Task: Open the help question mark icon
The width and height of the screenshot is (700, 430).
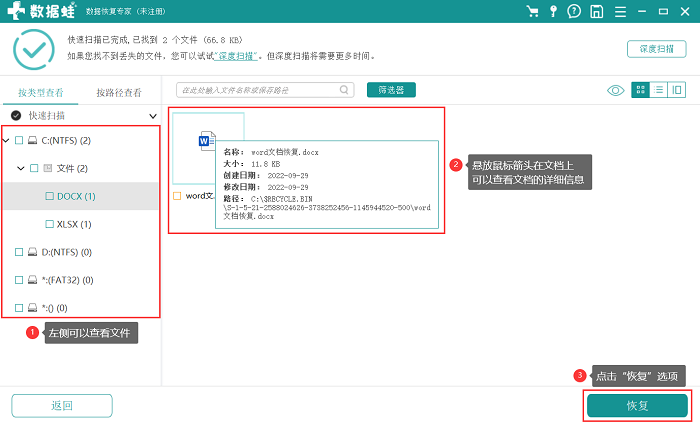Action: [574, 11]
